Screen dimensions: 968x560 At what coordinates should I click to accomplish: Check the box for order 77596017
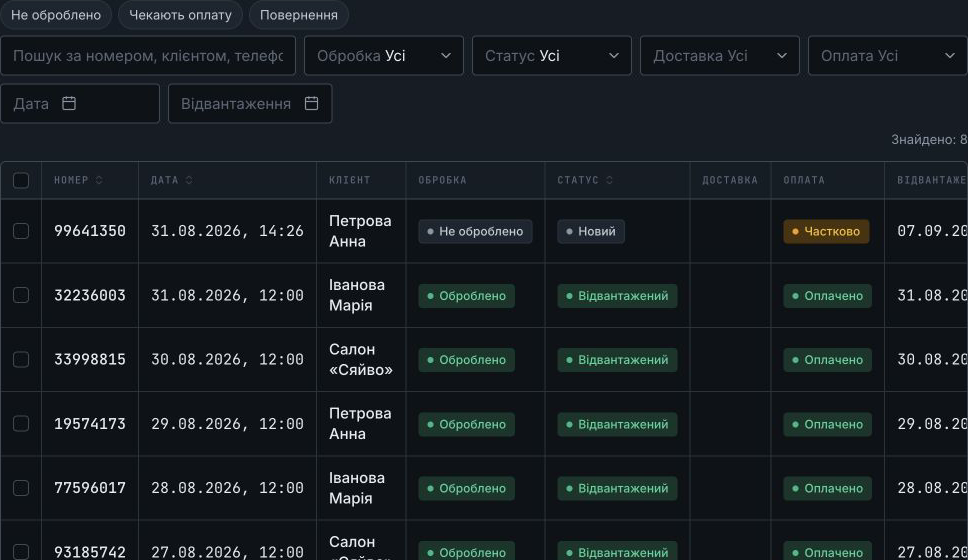[x=21, y=488]
